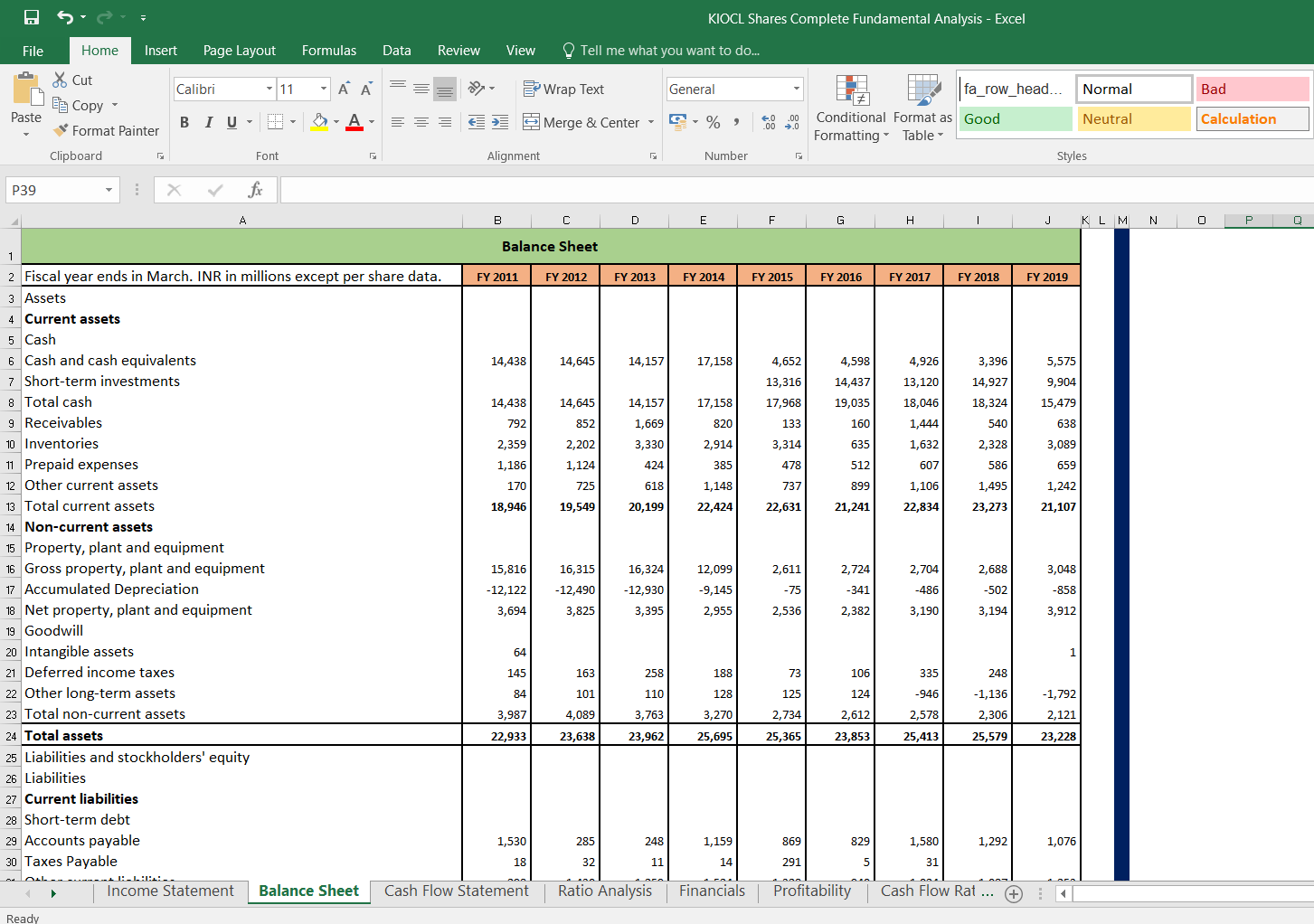Increase the cell indent
1314x924 pixels.
pyautogui.click(x=500, y=122)
